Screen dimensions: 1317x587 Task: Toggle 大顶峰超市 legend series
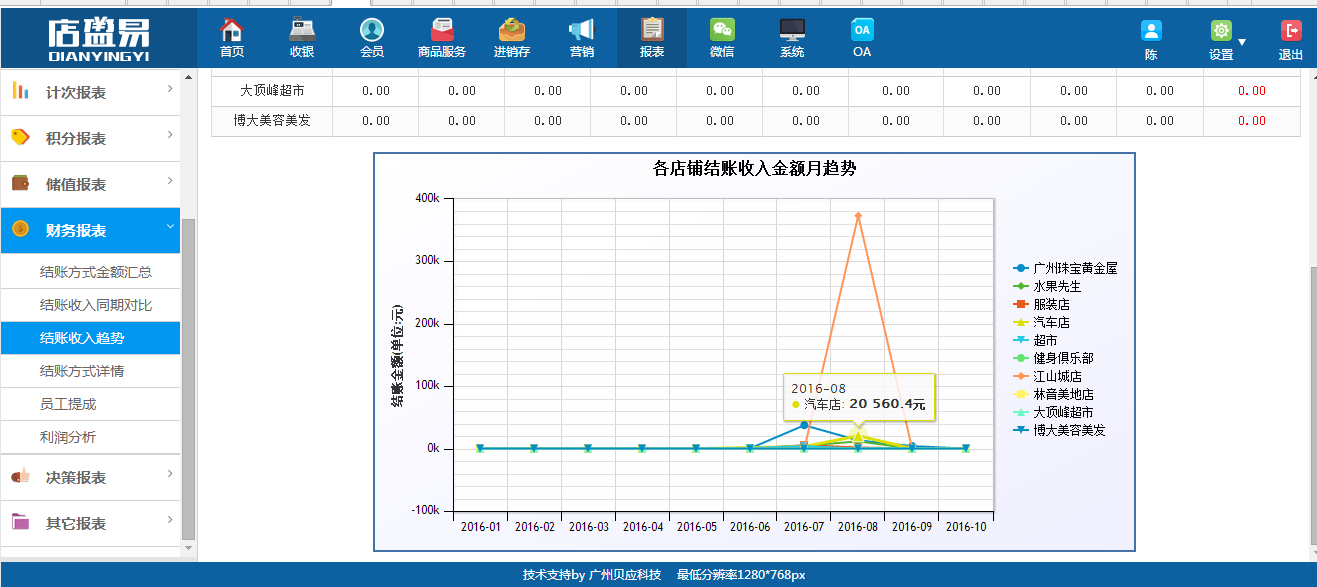click(1053, 412)
